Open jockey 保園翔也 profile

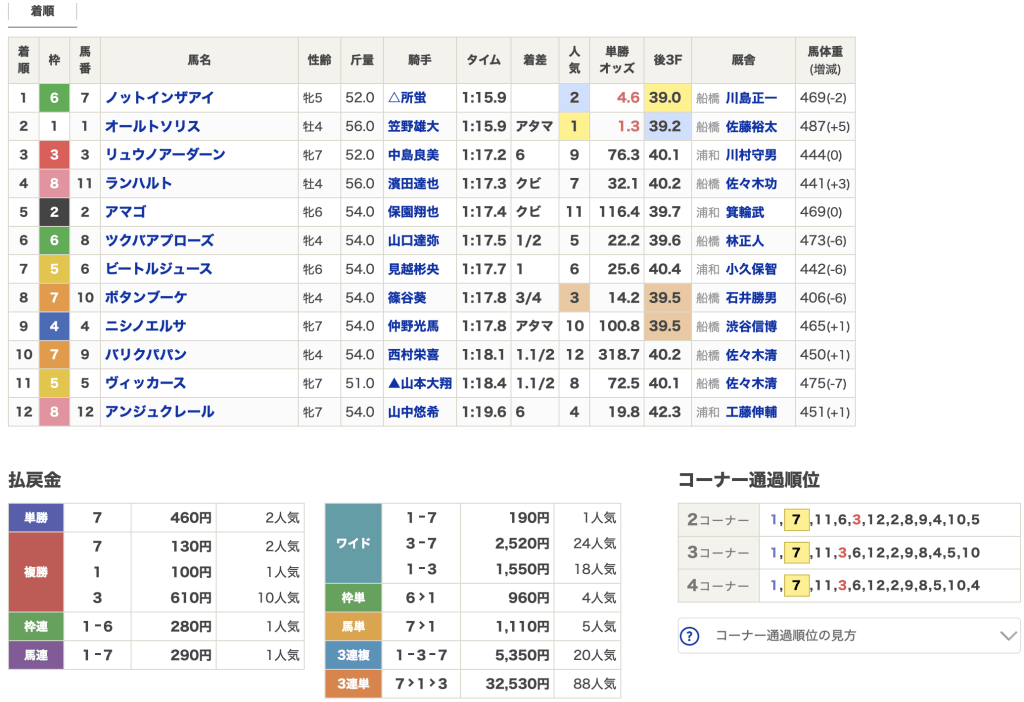click(413, 212)
